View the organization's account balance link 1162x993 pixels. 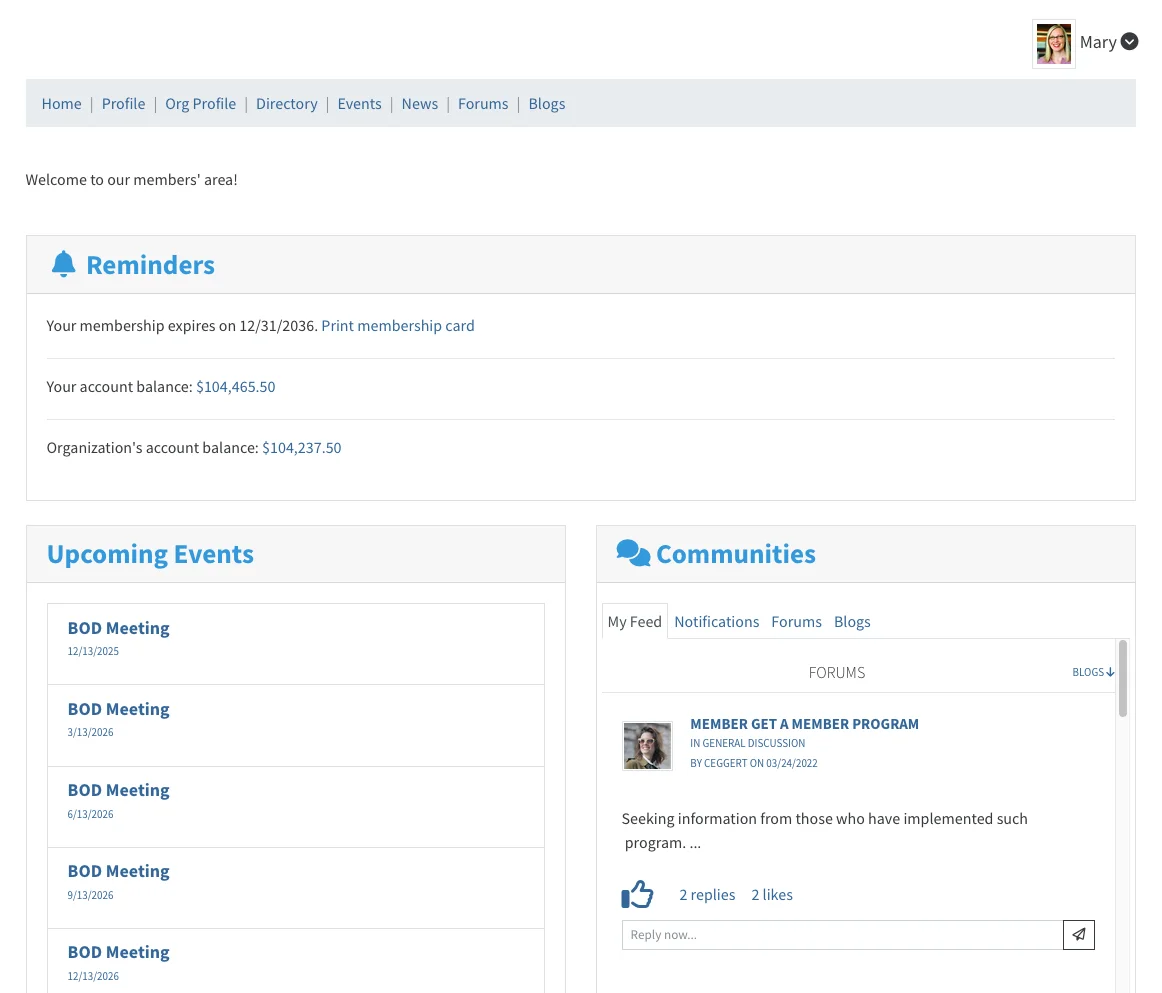point(301,447)
